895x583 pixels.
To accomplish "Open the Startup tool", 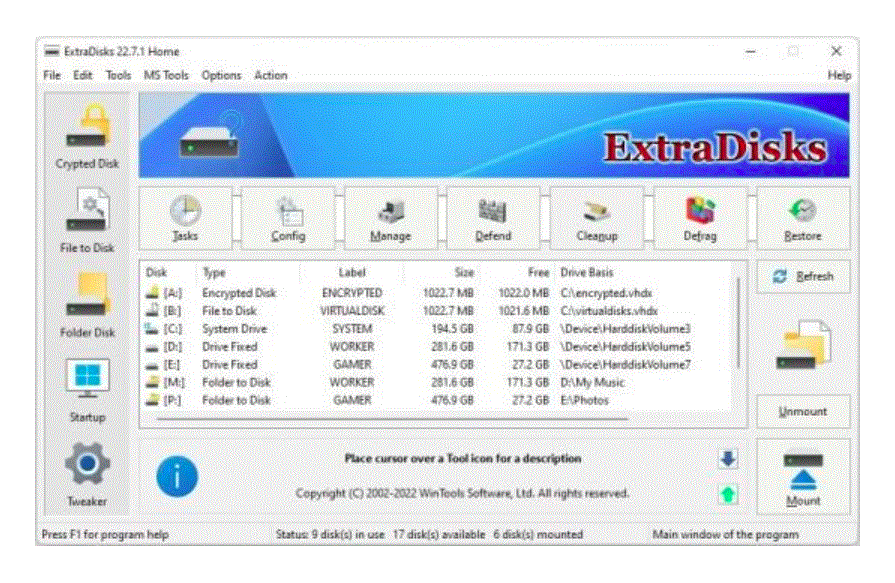I will tap(87, 391).
